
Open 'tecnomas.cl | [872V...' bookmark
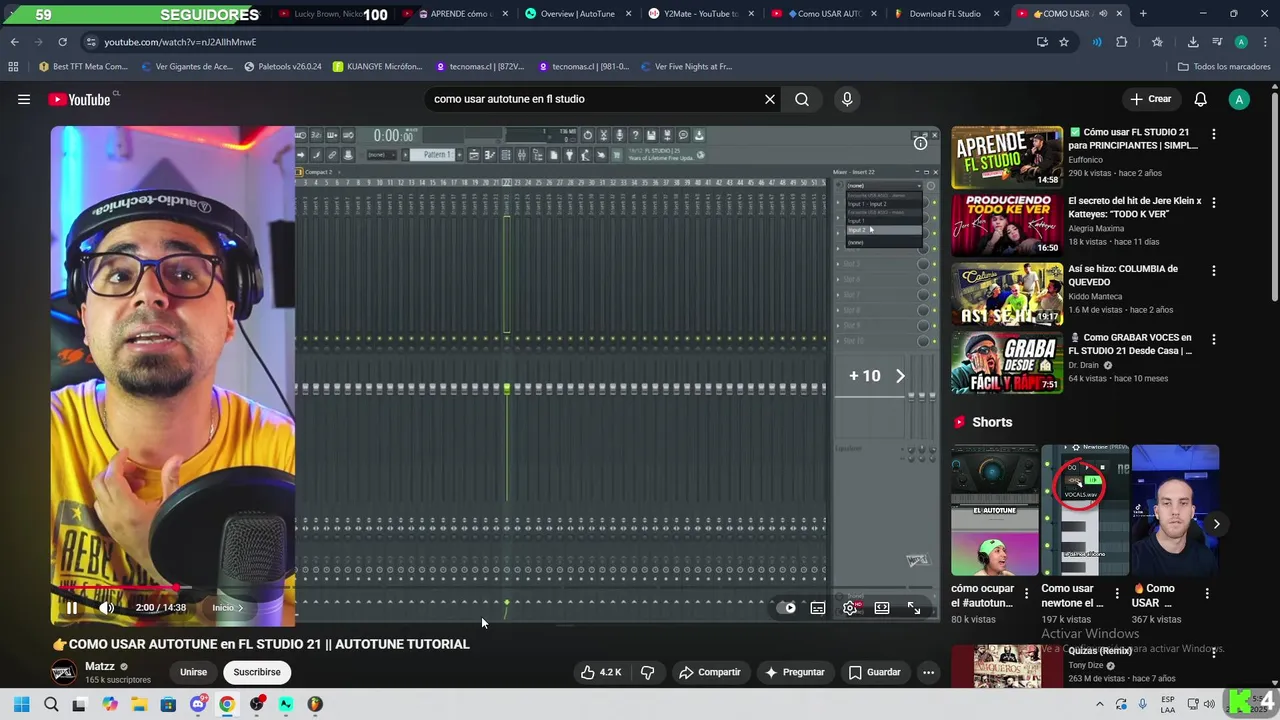coord(480,67)
